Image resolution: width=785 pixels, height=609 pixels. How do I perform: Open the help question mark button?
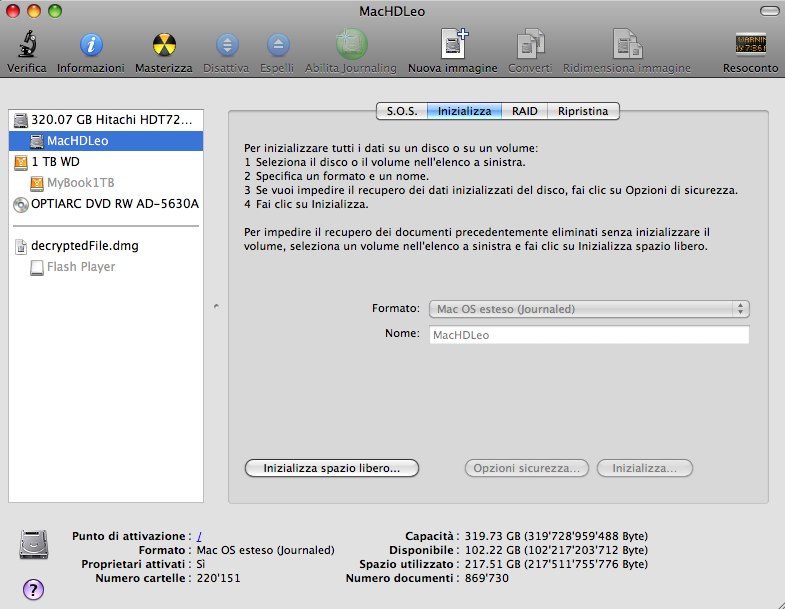coord(34,589)
